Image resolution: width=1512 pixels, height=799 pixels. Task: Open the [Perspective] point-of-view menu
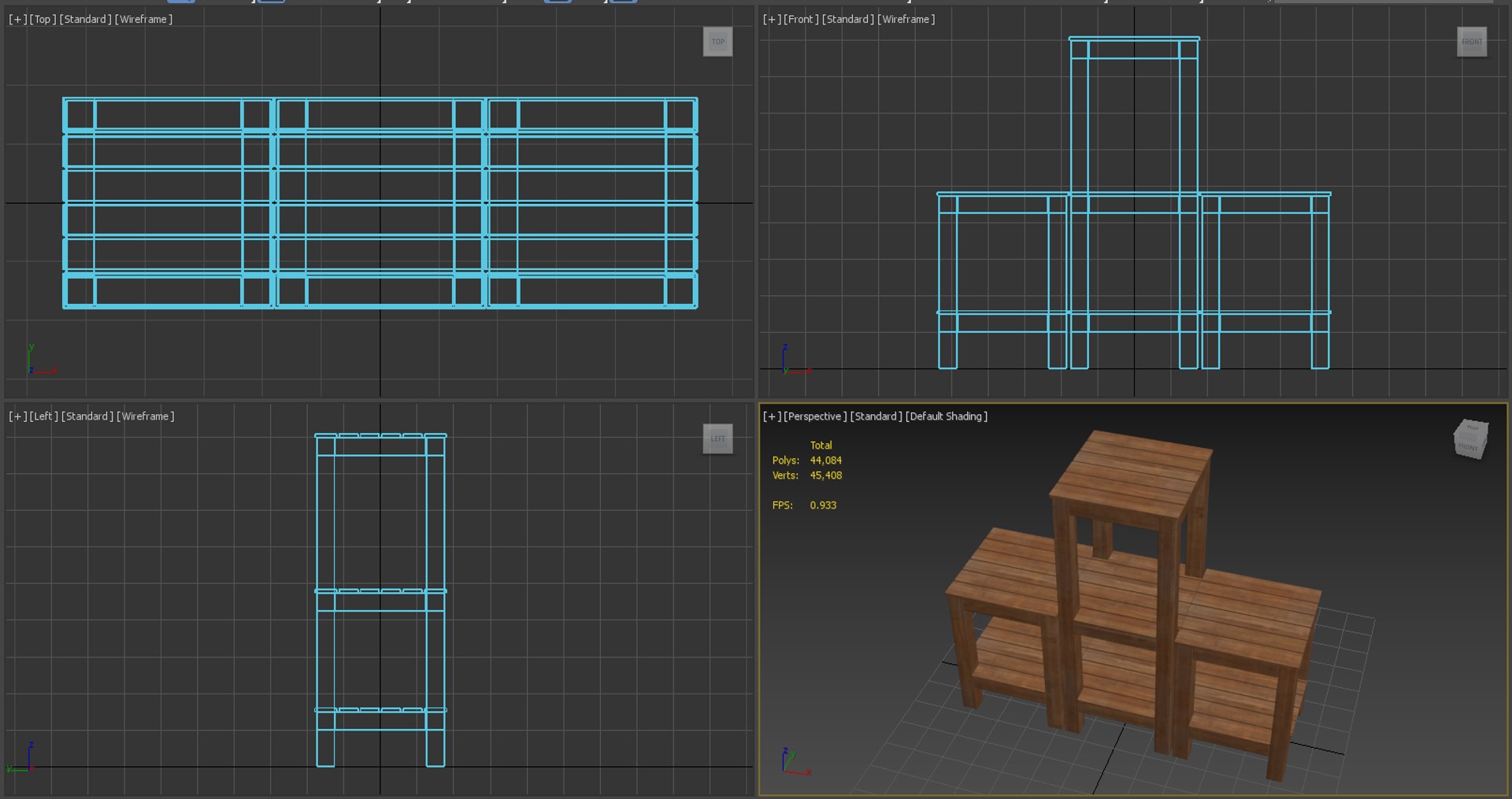pos(815,416)
